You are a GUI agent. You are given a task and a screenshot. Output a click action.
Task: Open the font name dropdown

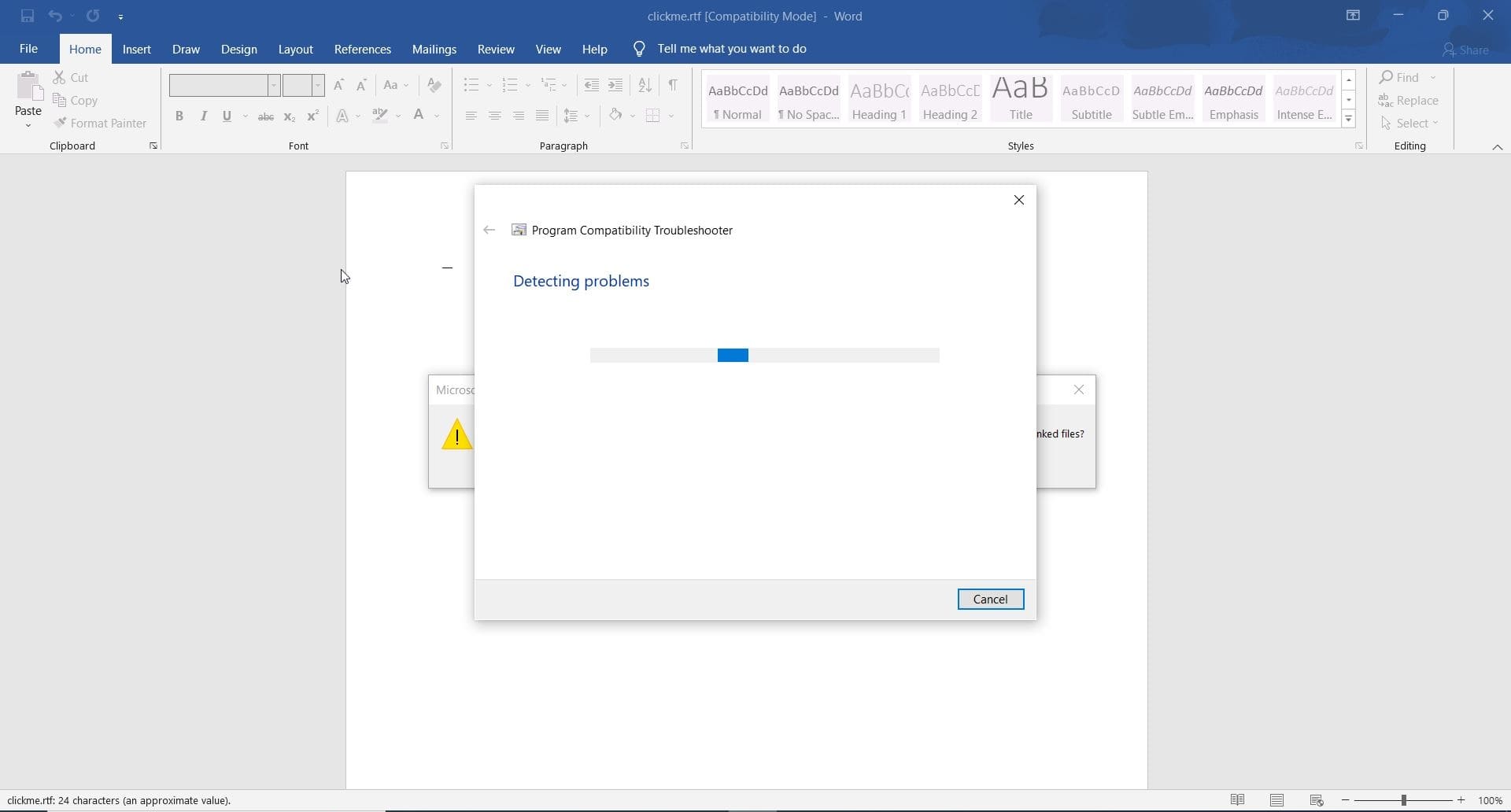point(274,85)
